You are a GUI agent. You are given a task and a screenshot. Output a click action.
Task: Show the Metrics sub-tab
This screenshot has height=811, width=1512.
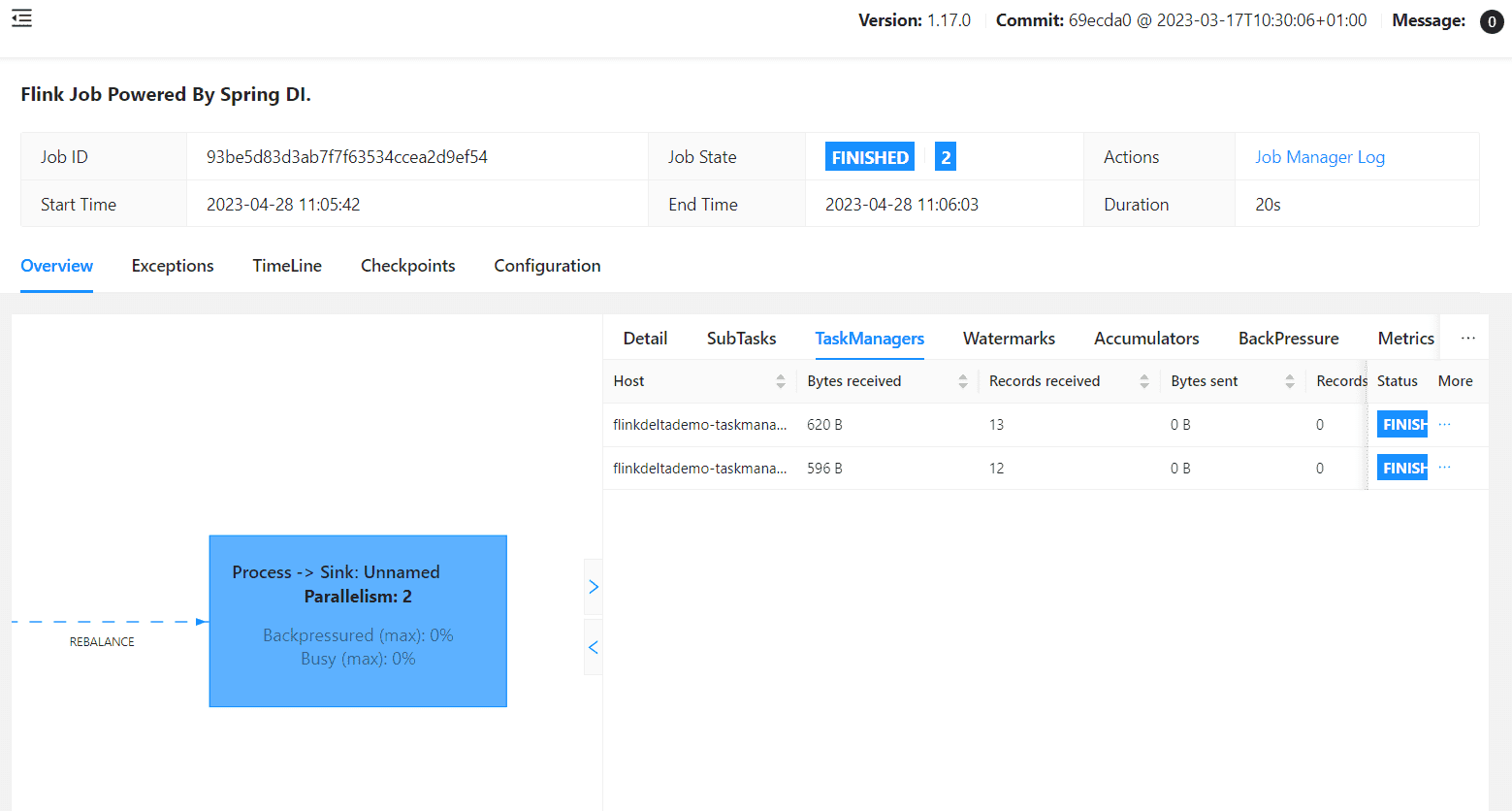(1406, 339)
